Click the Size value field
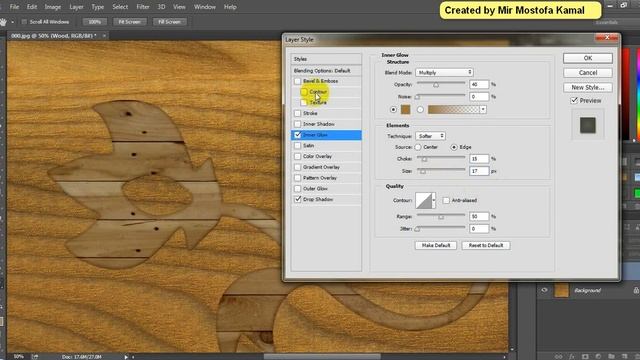Screen dimensions: 640x360 [479, 171]
